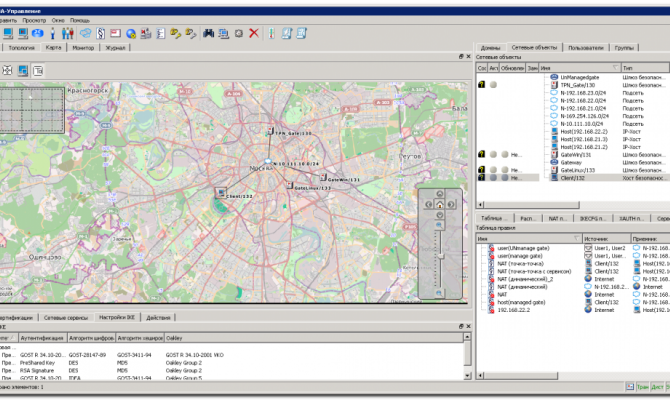Screen dimensions: 670x400
Task: Switch to the Журнал tab
Action: 115,47
